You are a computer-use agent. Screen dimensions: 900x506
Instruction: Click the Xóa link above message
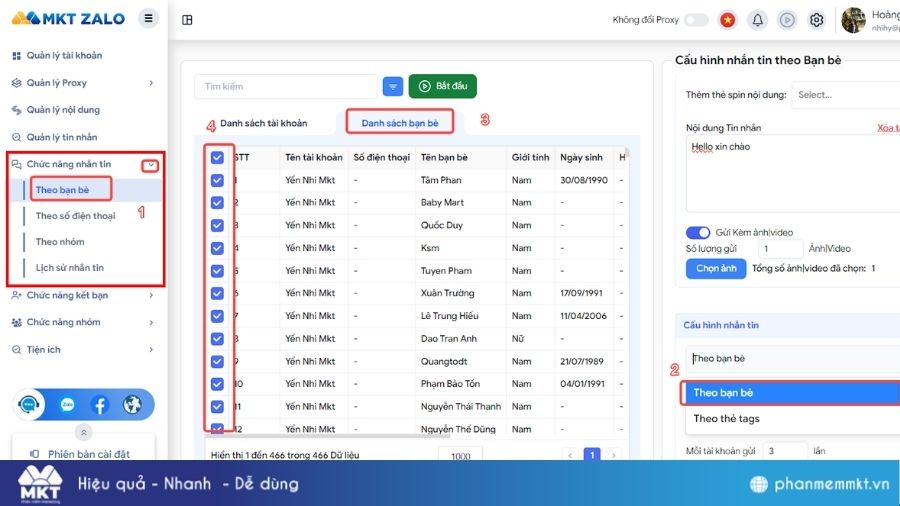888,128
